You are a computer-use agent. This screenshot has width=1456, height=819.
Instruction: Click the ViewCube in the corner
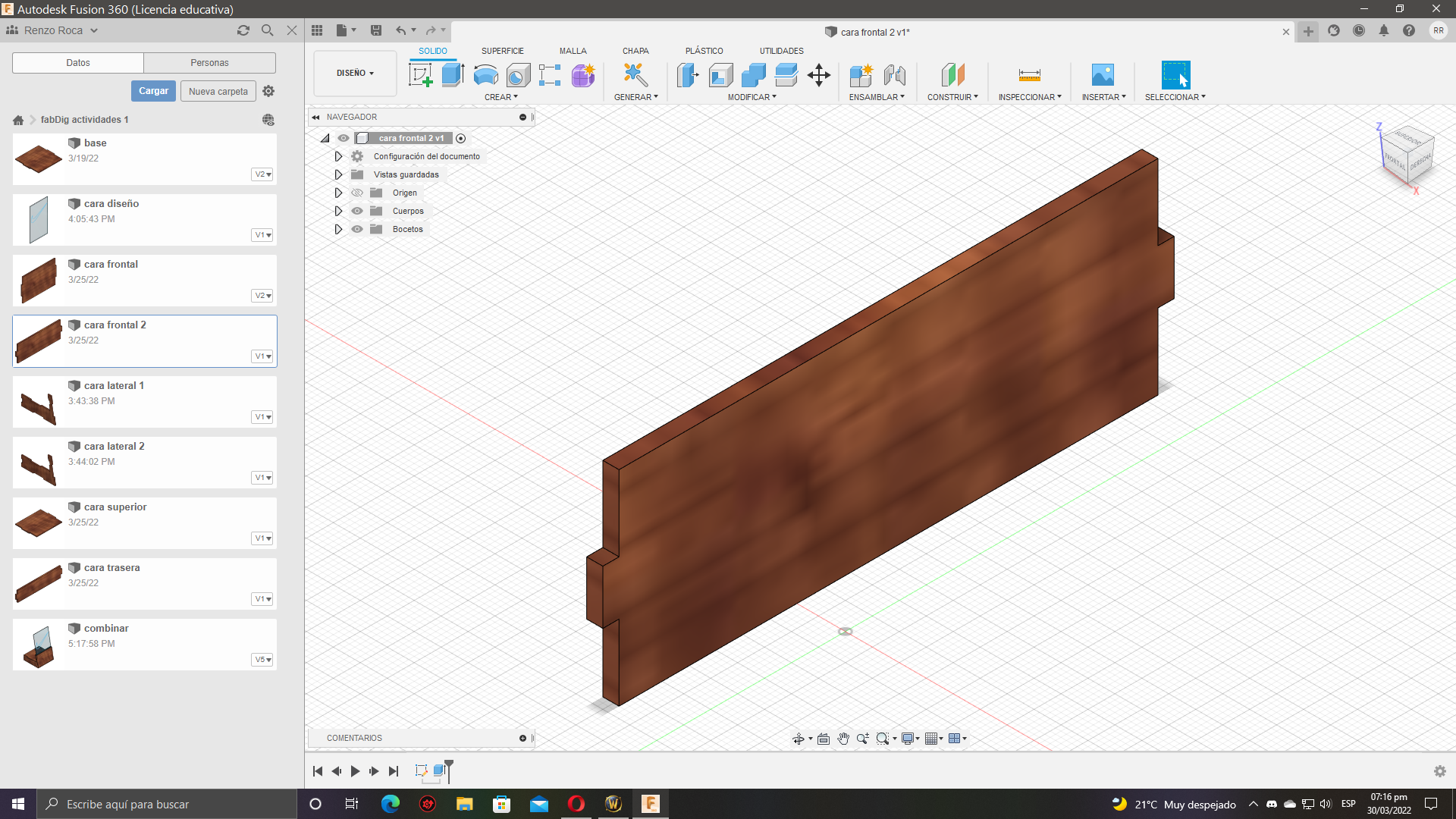tap(1407, 157)
